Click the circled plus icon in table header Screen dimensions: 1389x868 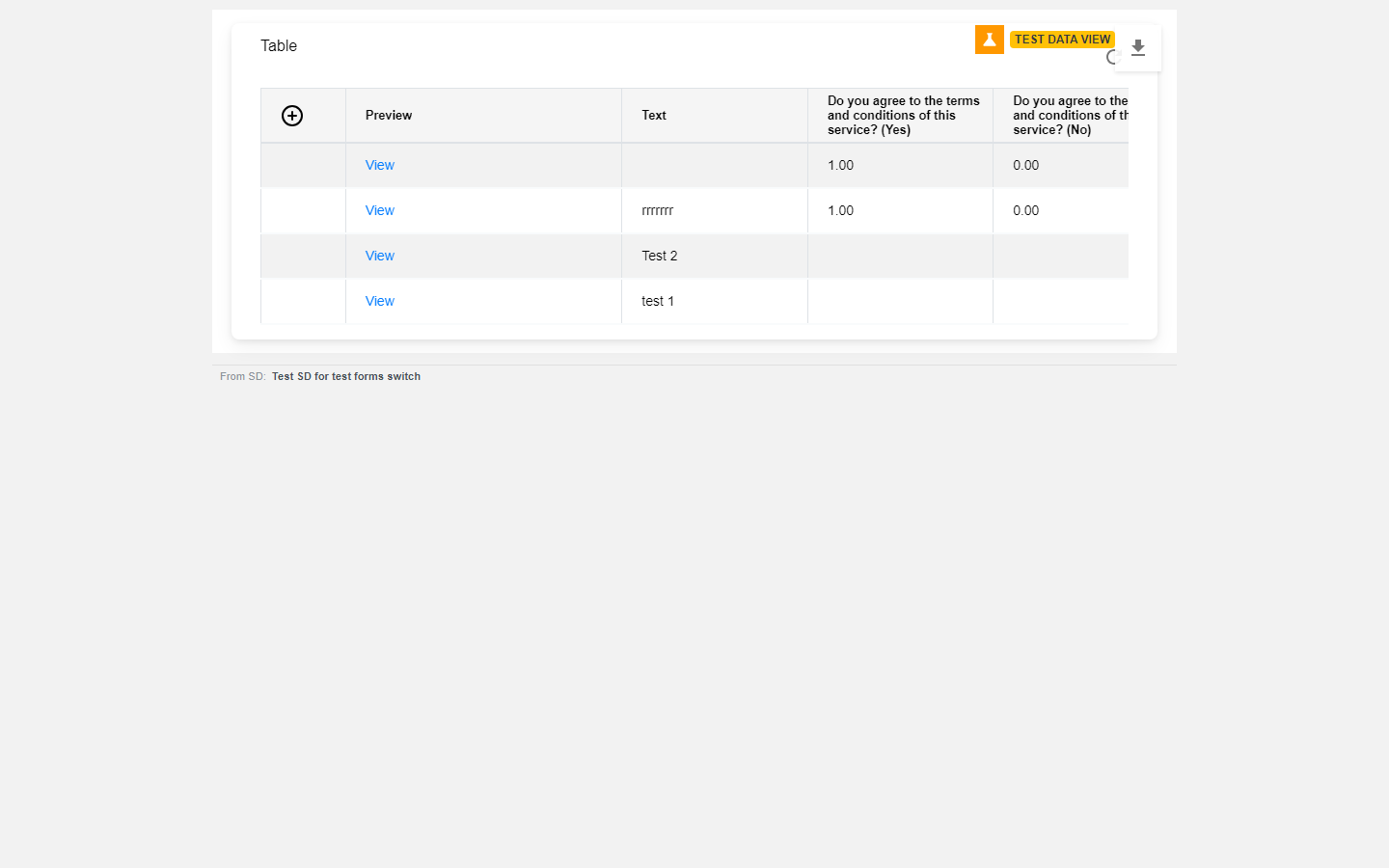click(x=292, y=116)
